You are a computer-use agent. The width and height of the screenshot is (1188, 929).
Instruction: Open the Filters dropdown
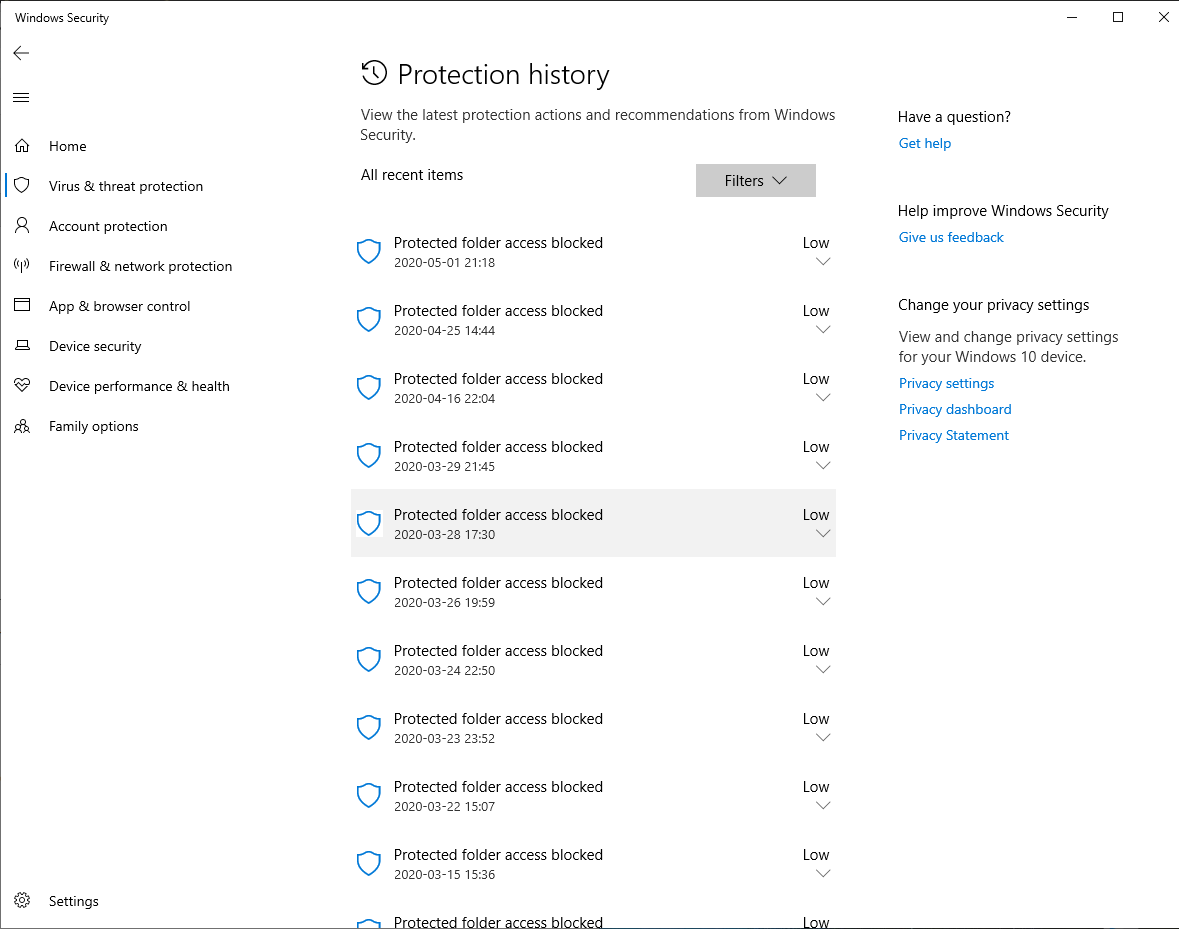756,181
